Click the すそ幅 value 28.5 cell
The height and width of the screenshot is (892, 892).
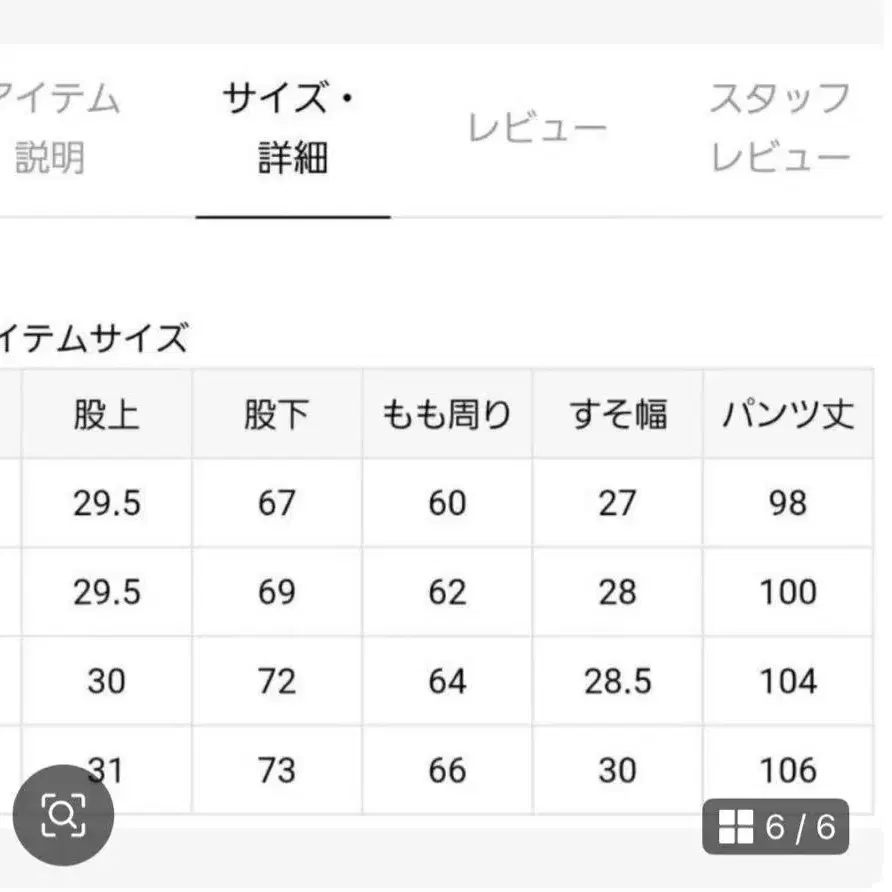pos(617,682)
